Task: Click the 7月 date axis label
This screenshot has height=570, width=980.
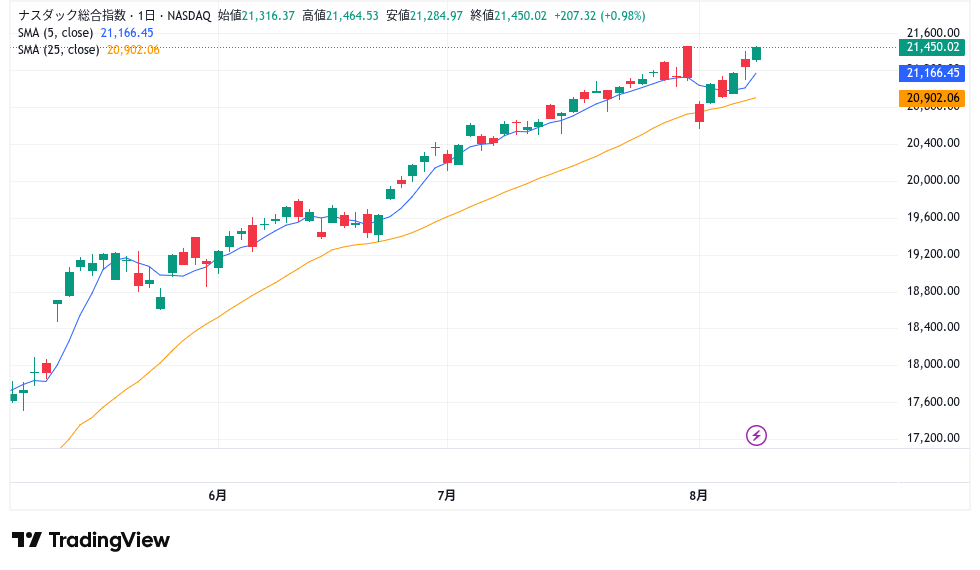Action: click(446, 496)
